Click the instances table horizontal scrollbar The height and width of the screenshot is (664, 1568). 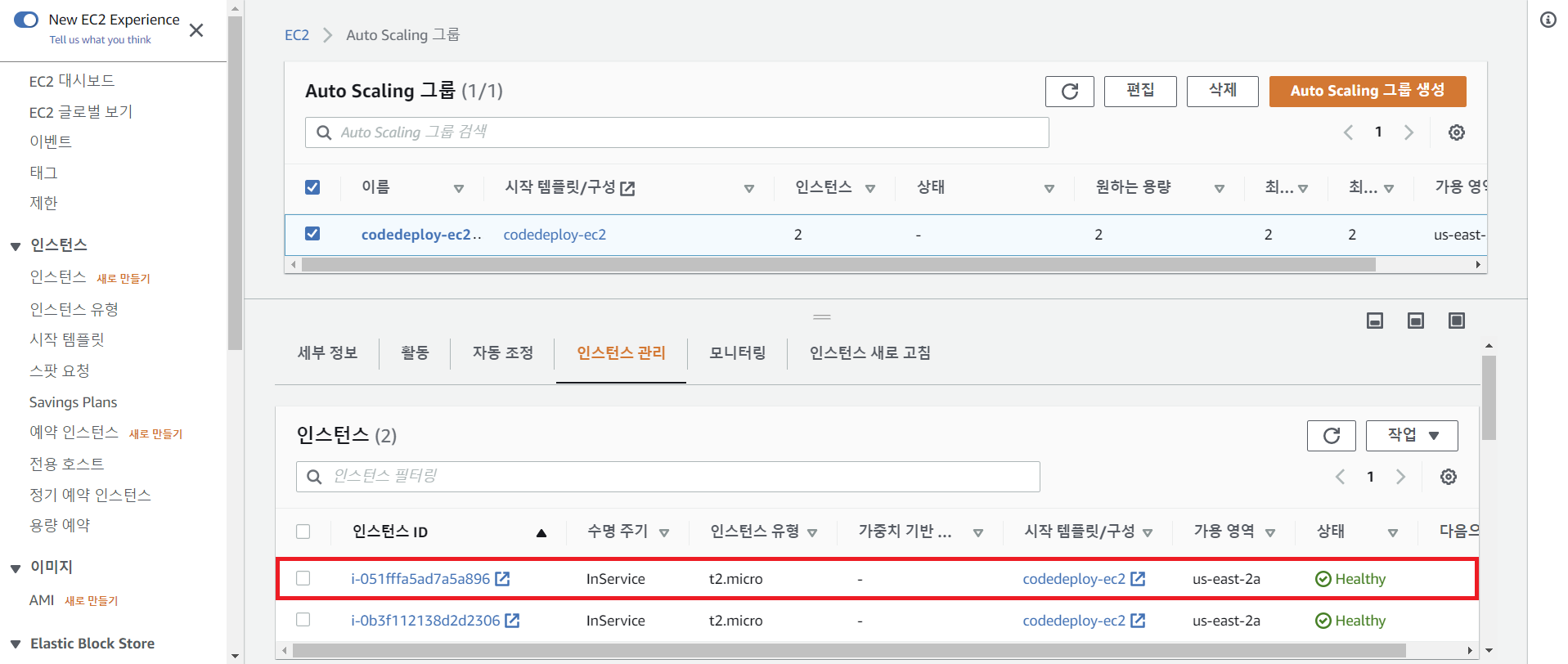click(x=849, y=651)
